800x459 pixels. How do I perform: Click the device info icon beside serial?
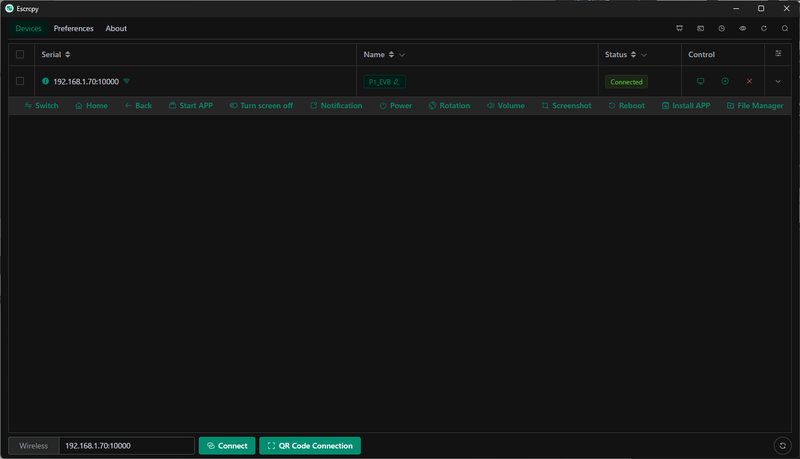tap(45, 81)
